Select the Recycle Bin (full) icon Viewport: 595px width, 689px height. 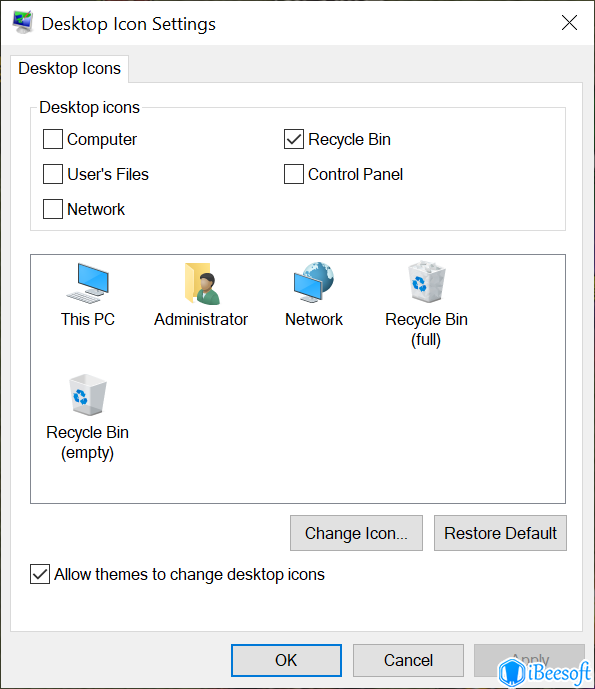point(426,282)
